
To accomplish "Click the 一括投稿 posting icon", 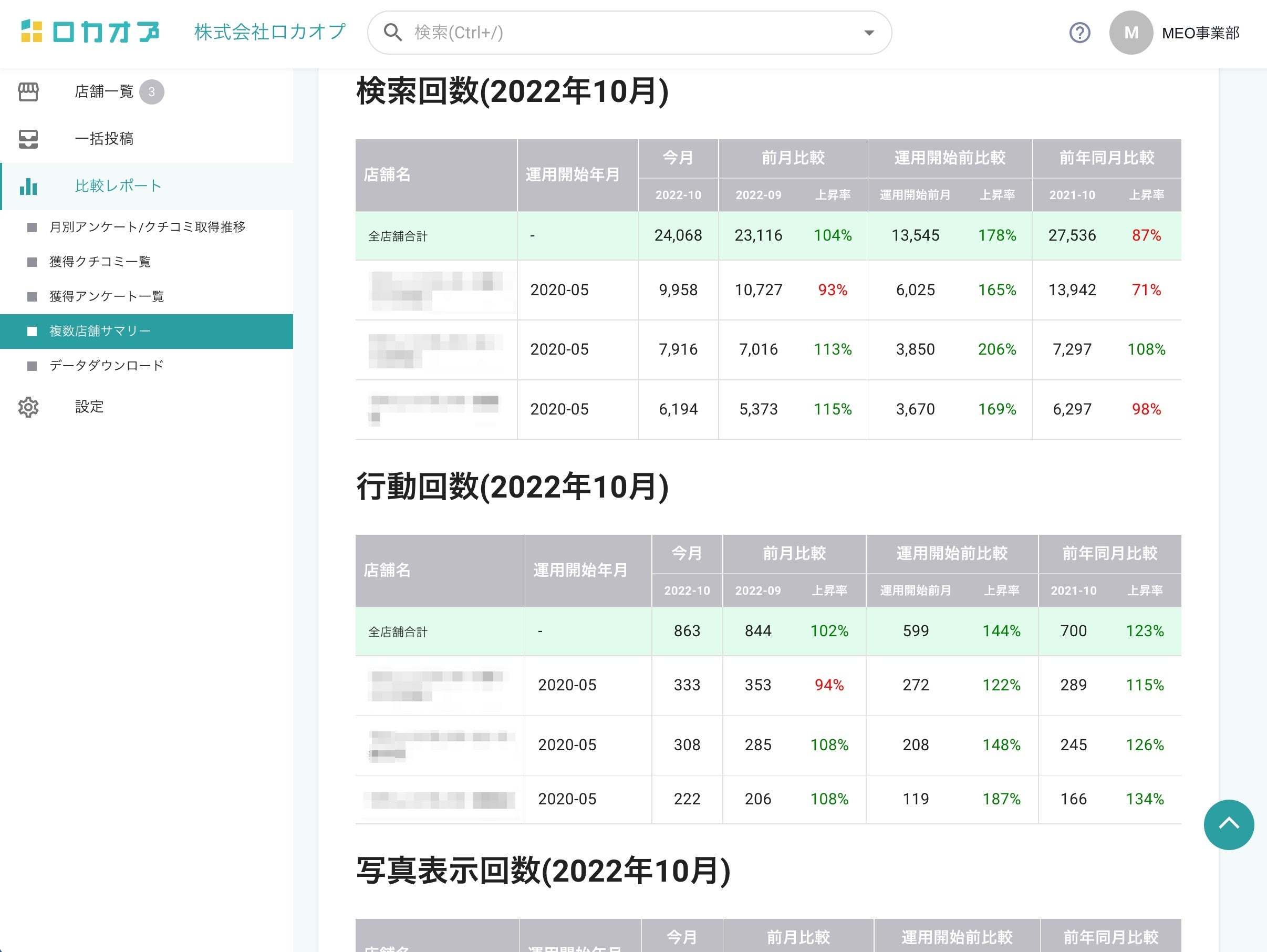I will pyautogui.click(x=28, y=139).
